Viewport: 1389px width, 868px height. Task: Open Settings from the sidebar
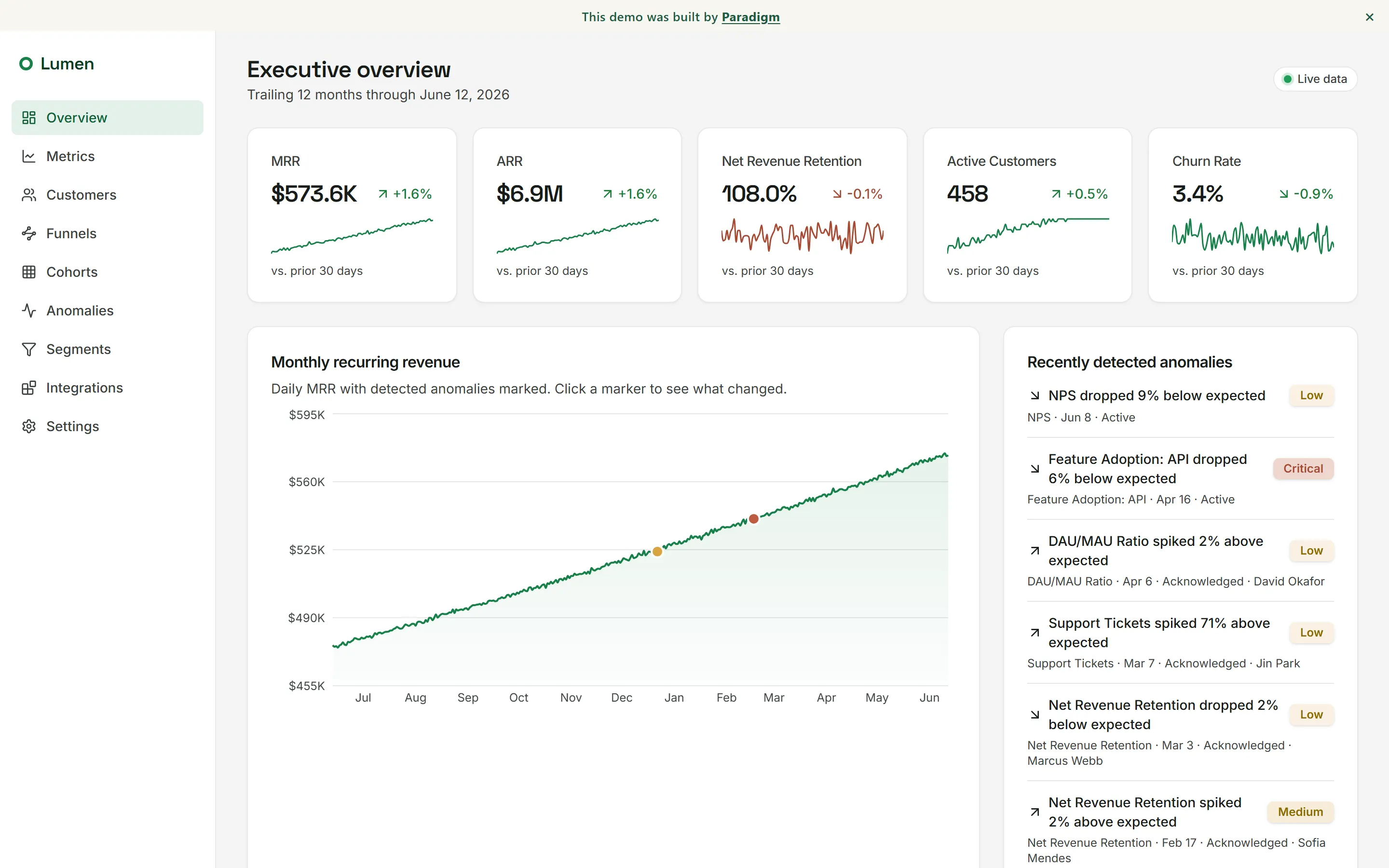[x=108, y=426]
